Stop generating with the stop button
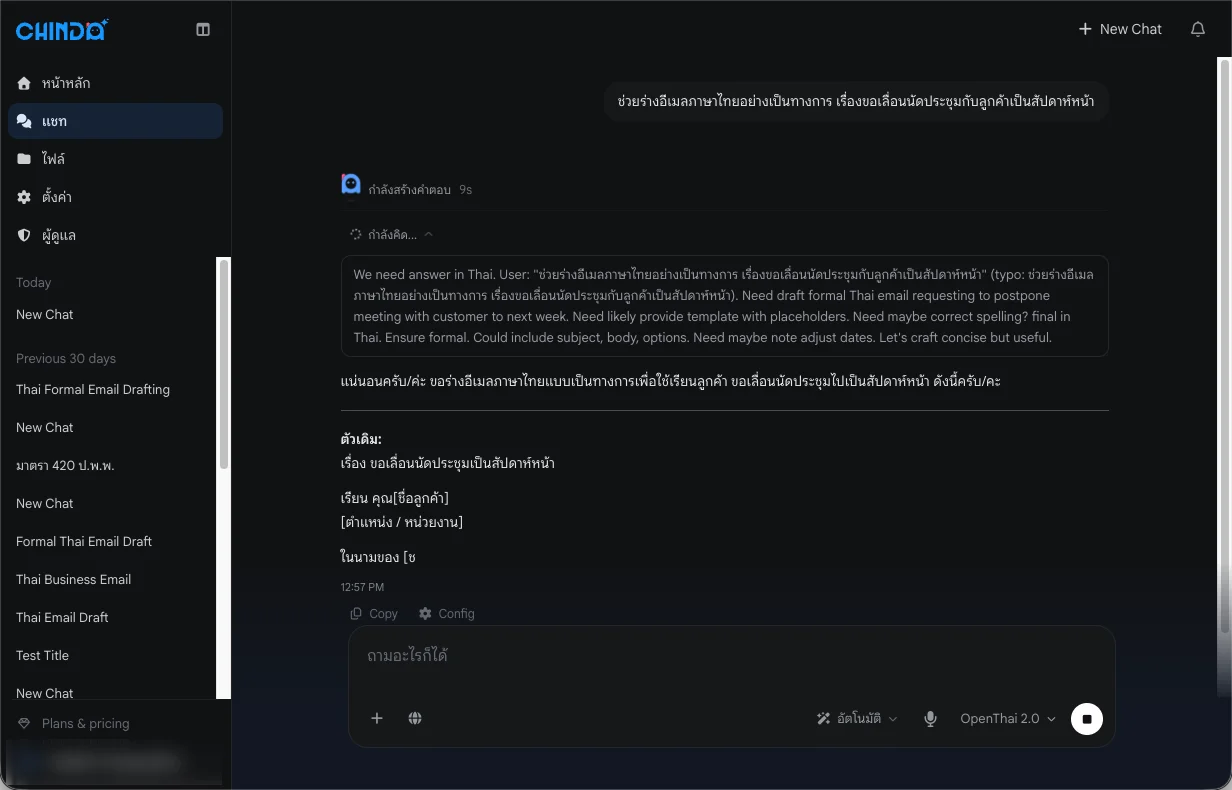The image size is (1232, 790). point(1087,719)
